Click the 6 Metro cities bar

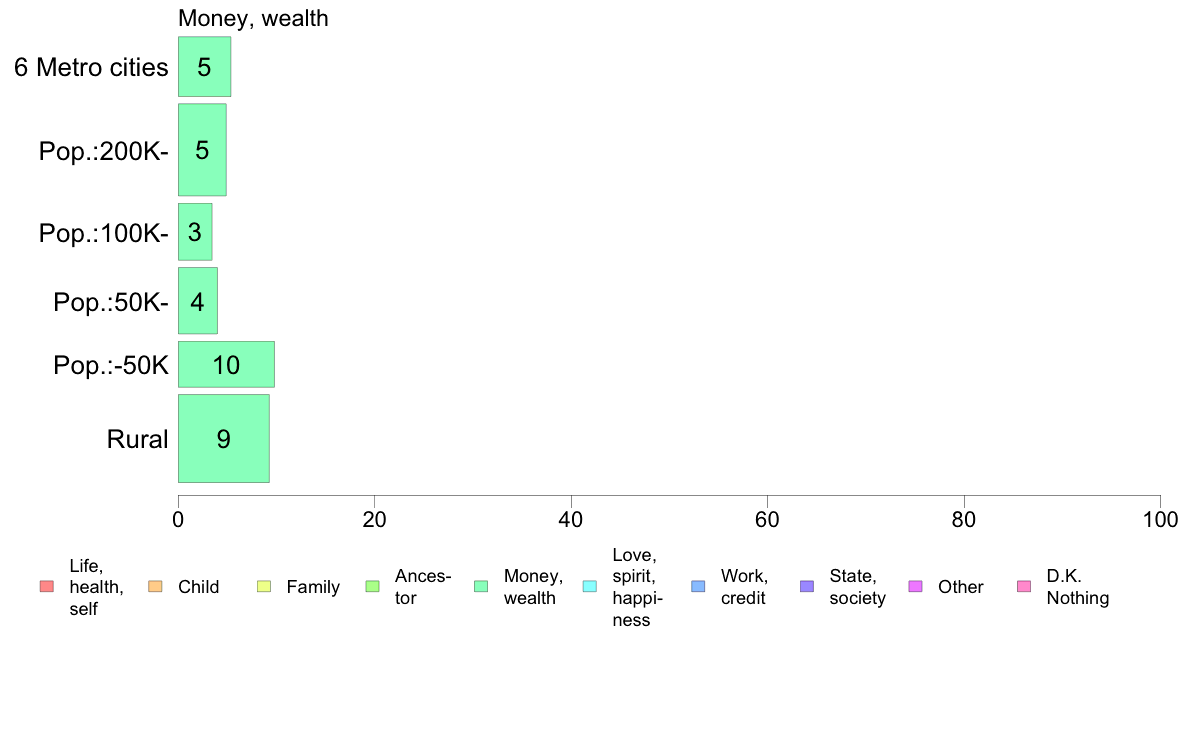pyautogui.click(x=205, y=67)
